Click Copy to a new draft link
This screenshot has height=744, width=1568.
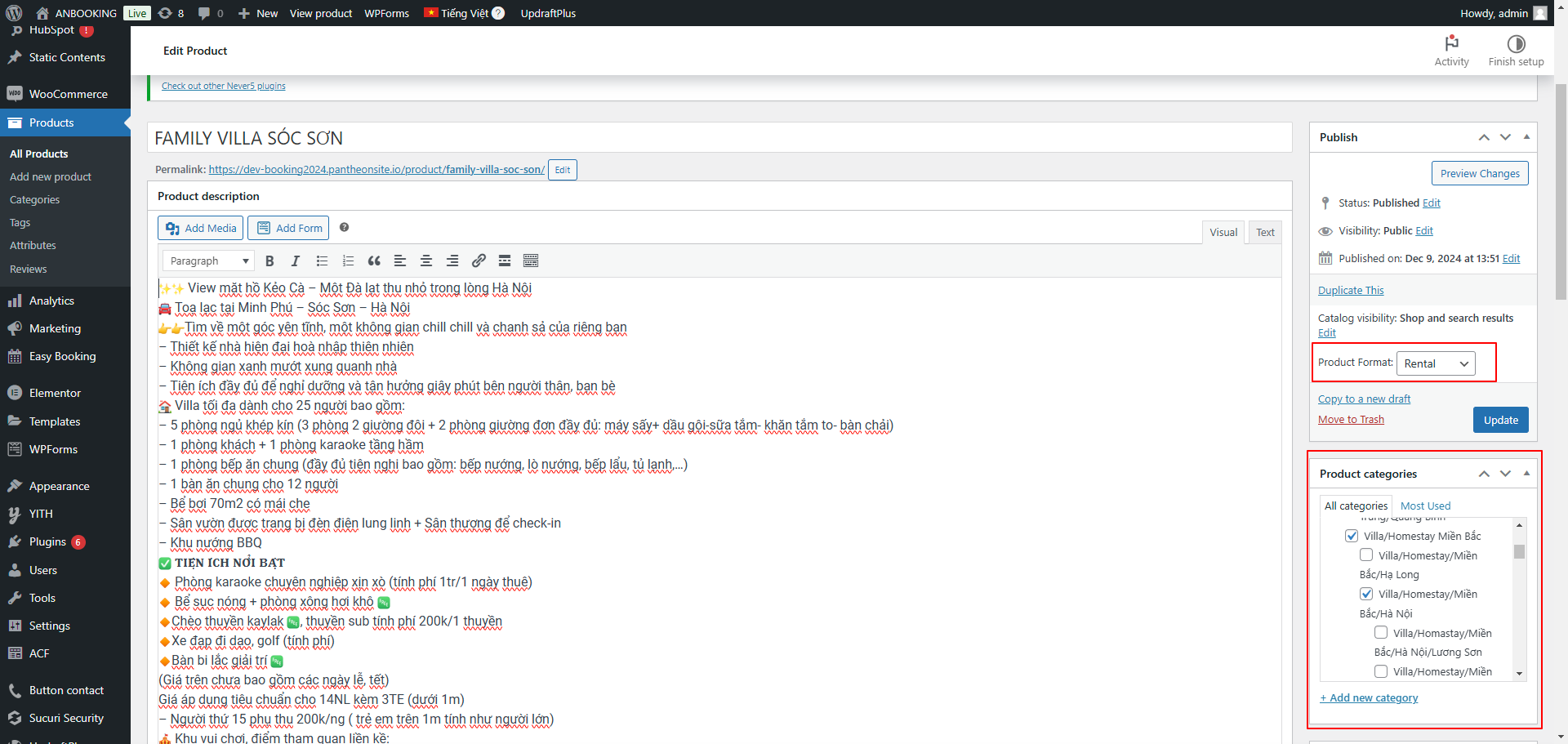[x=1364, y=399]
